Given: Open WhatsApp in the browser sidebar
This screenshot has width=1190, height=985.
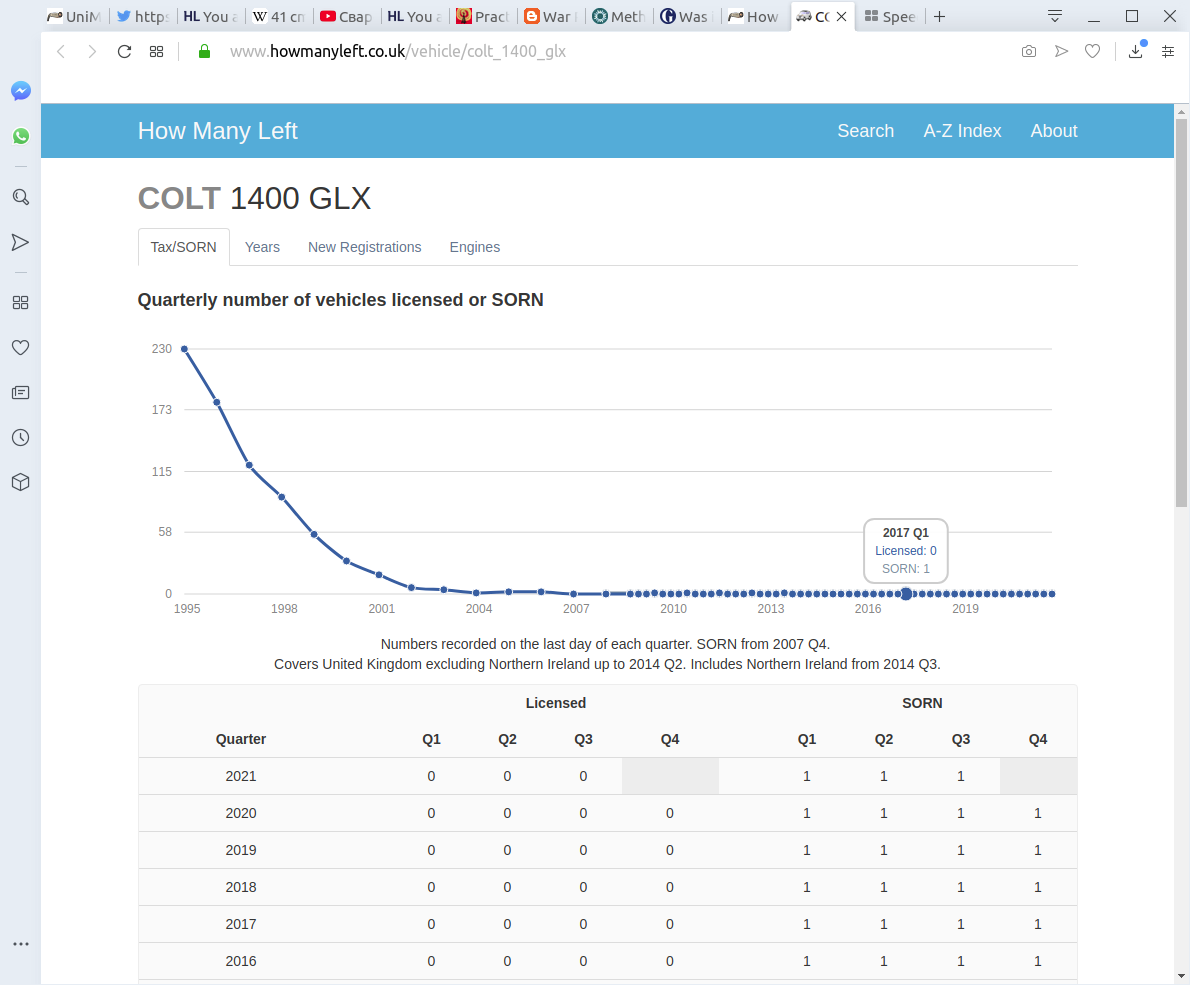Looking at the screenshot, I should point(20,136).
